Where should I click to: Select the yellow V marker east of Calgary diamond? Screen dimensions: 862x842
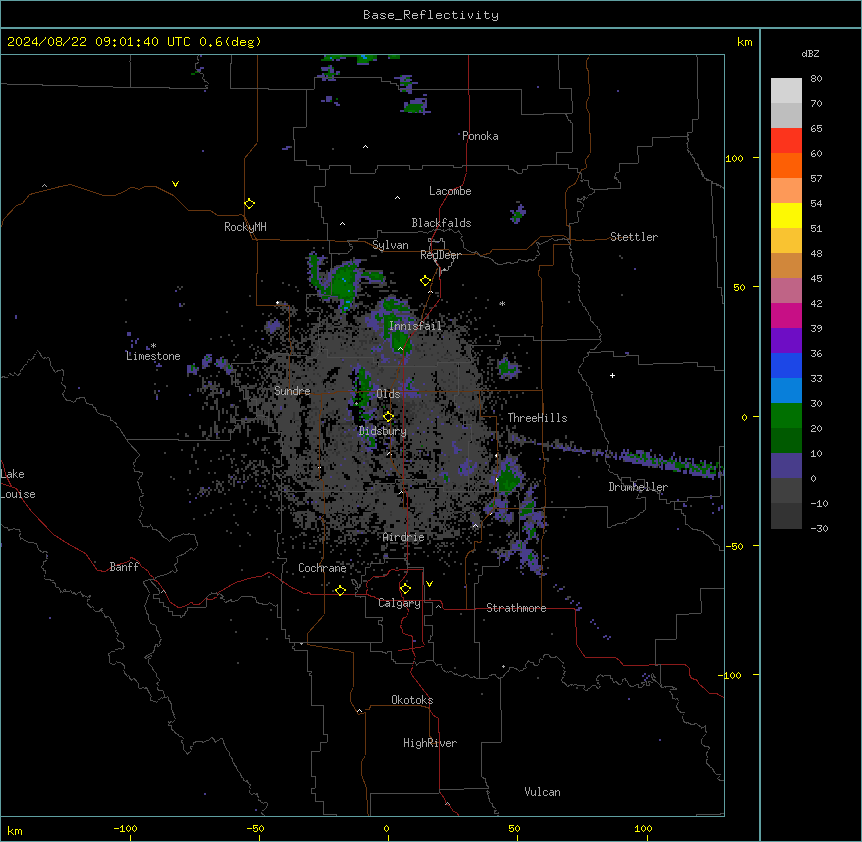(429, 584)
